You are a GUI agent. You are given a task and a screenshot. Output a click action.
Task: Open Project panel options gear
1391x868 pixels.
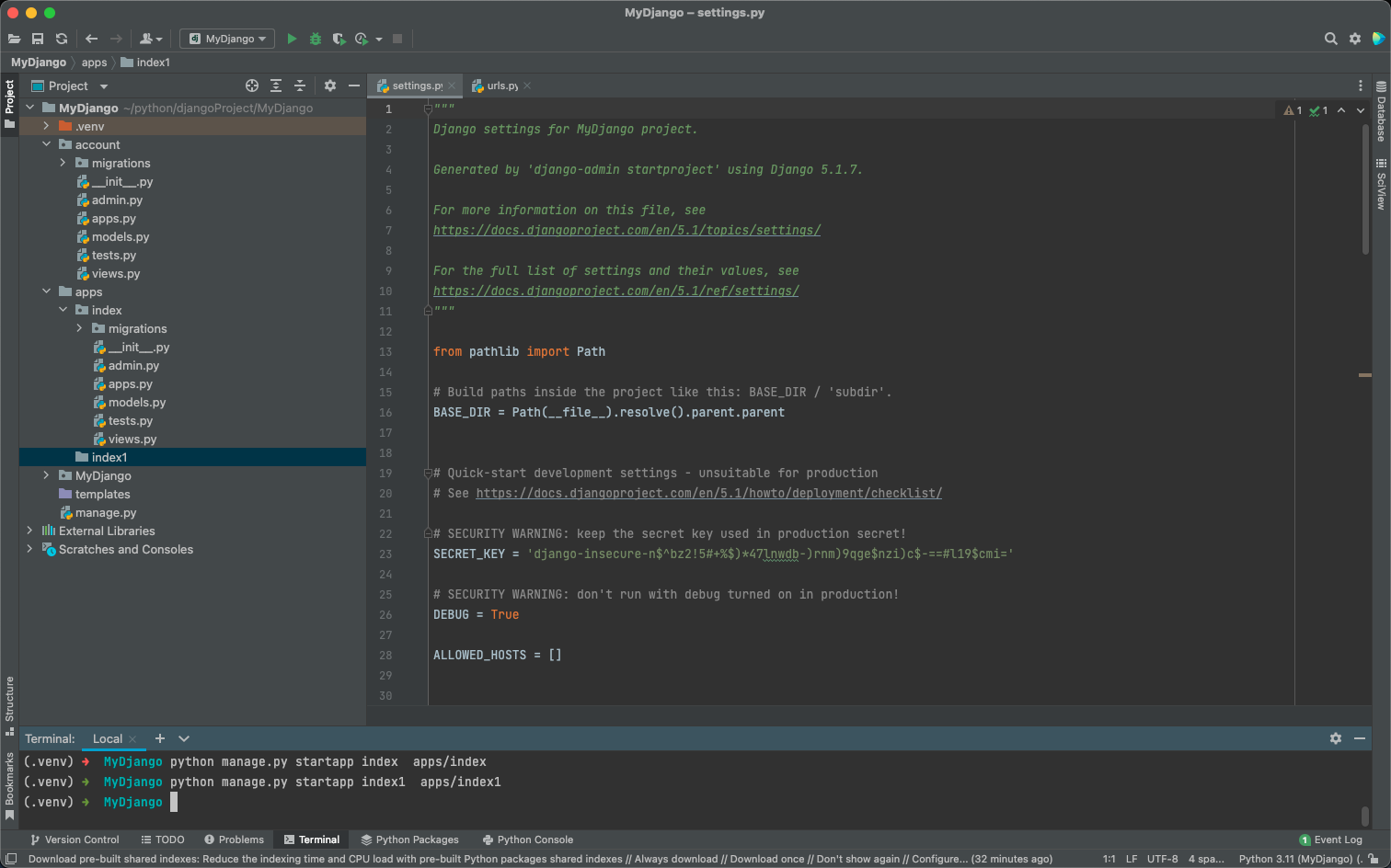[x=330, y=86]
